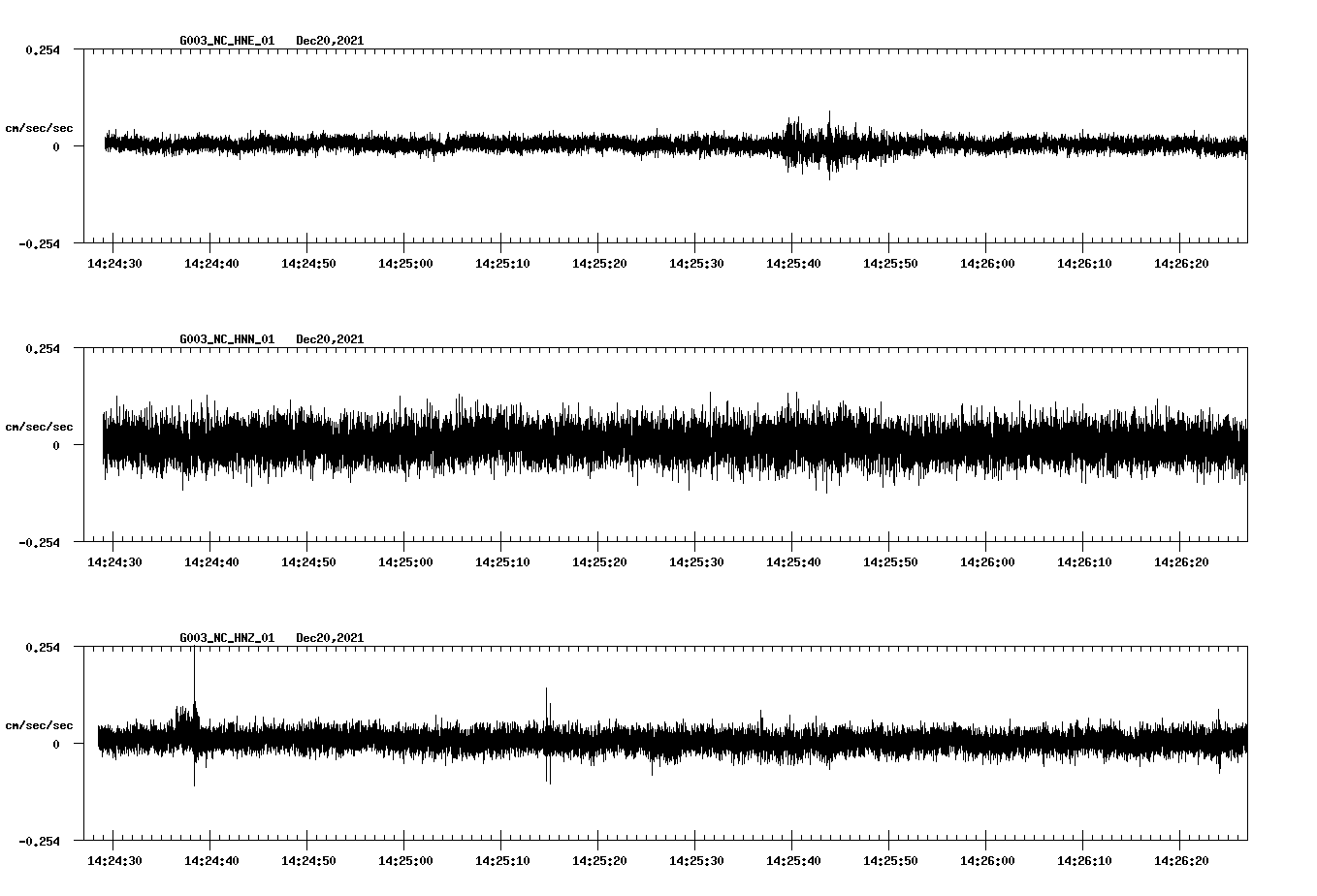Click the 14:25:30 time label under HNN plot
The width and height of the screenshot is (1317, 896).
coord(696,561)
